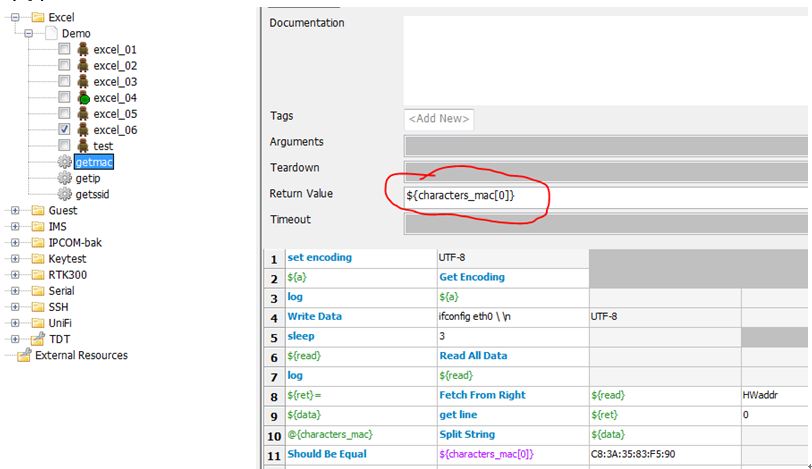
Task: Click the robot icon beside excel_05
Action: pos(83,114)
